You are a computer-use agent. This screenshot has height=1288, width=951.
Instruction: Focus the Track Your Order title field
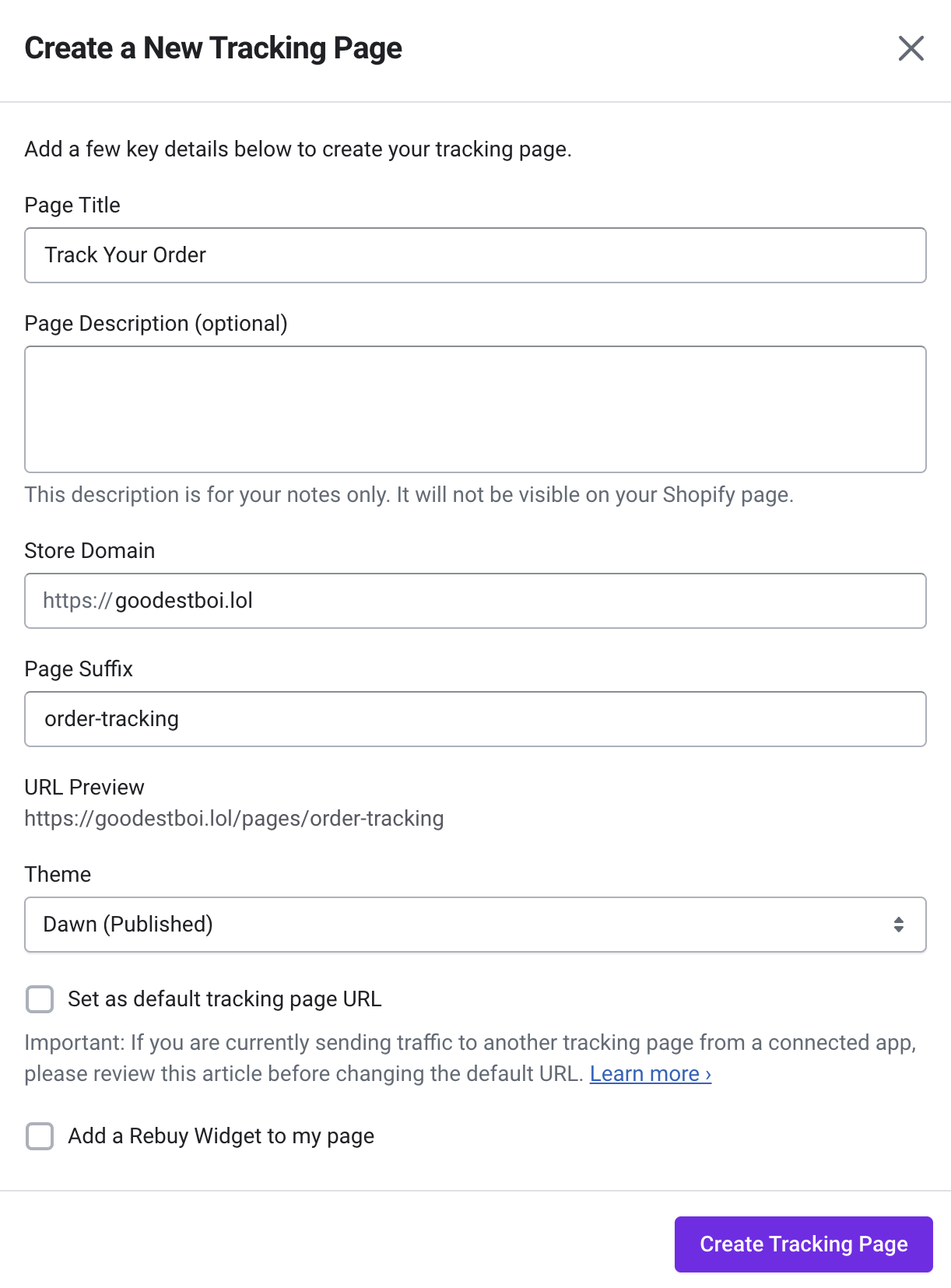(475, 255)
